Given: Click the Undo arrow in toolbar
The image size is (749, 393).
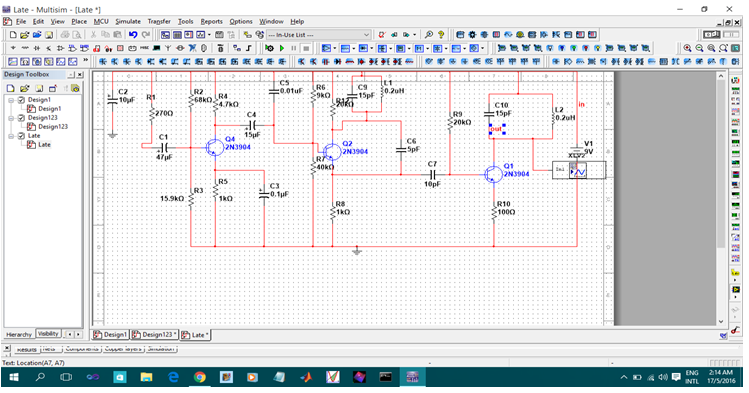Looking at the screenshot, I should (x=133, y=35).
